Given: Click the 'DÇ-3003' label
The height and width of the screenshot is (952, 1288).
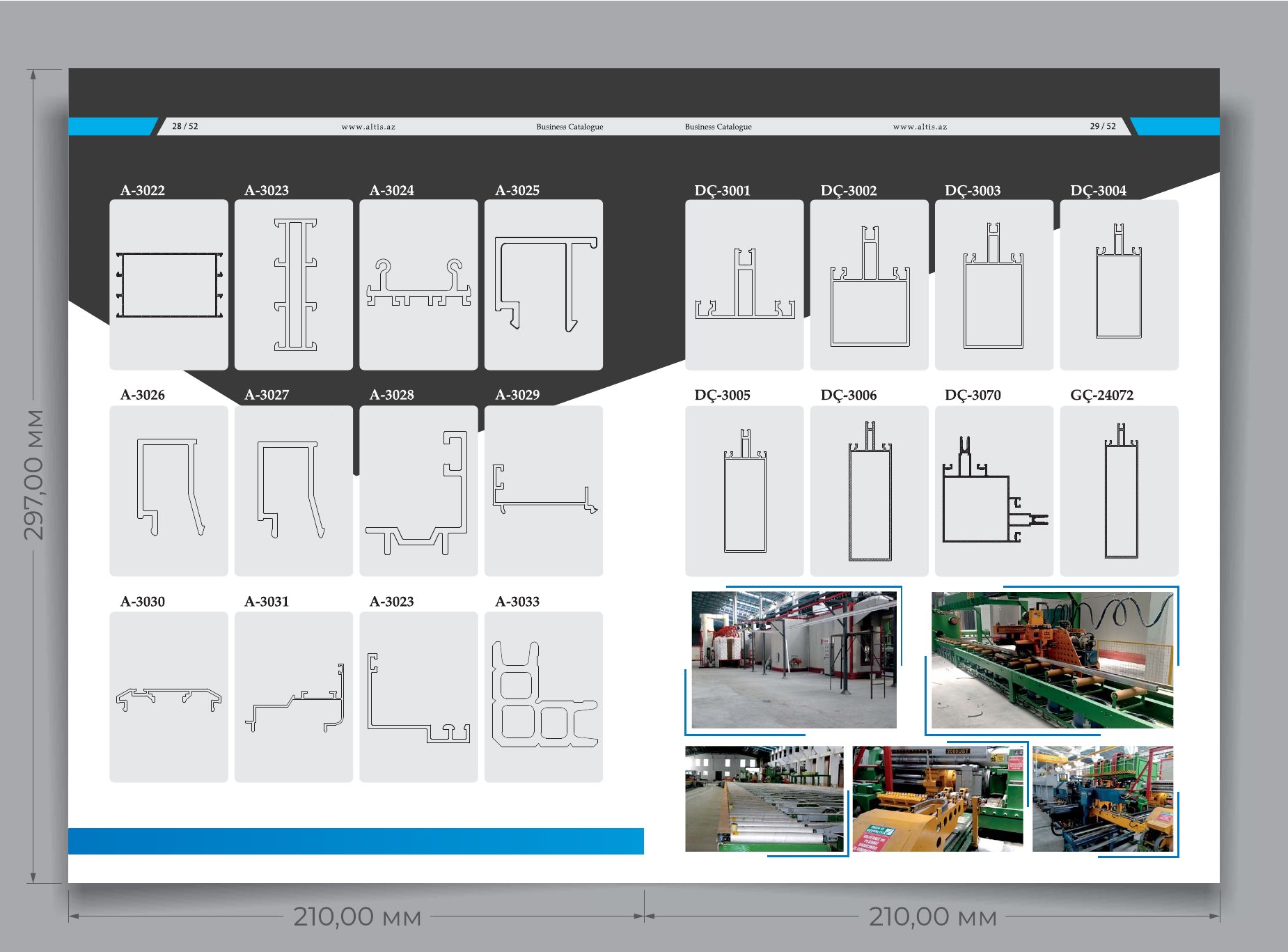Looking at the screenshot, I should click(x=973, y=191).
